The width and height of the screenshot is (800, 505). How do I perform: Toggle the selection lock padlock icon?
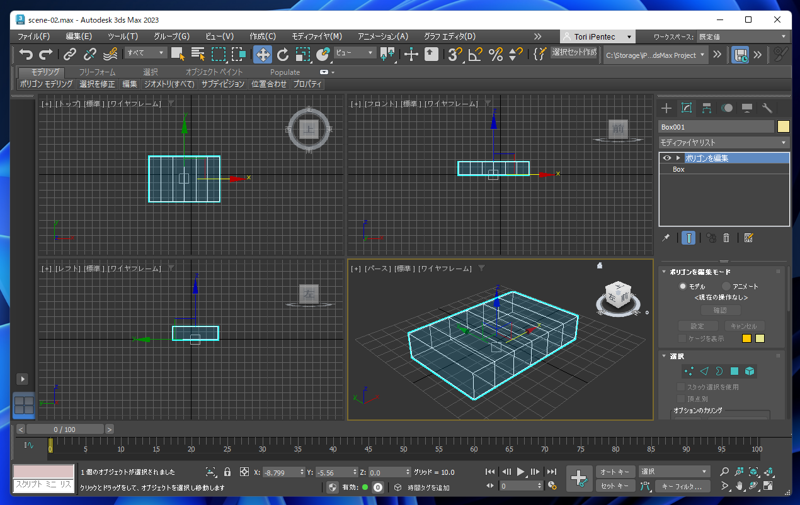coord(228,472)
